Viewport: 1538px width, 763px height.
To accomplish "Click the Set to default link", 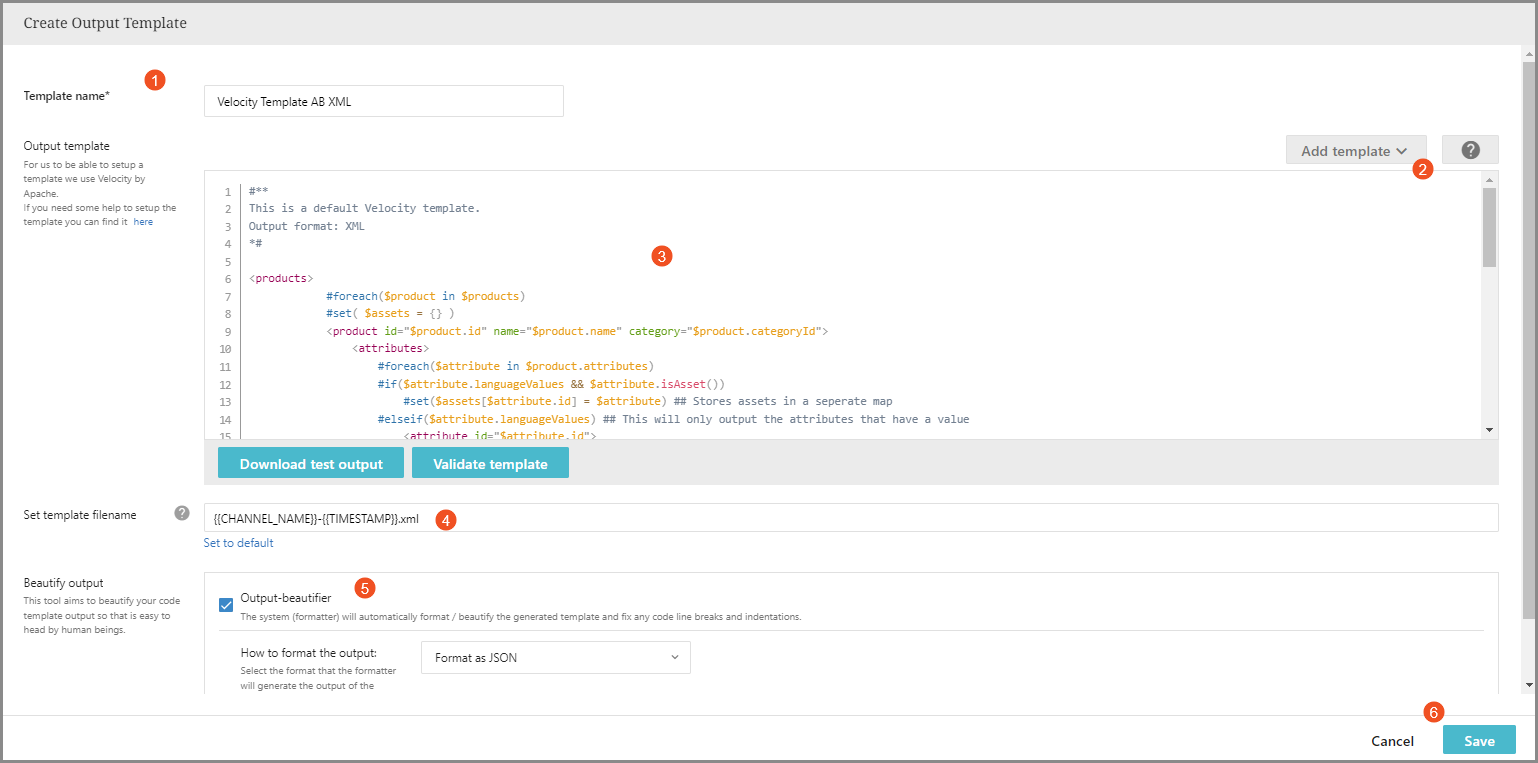I will (x=238, y=543).
